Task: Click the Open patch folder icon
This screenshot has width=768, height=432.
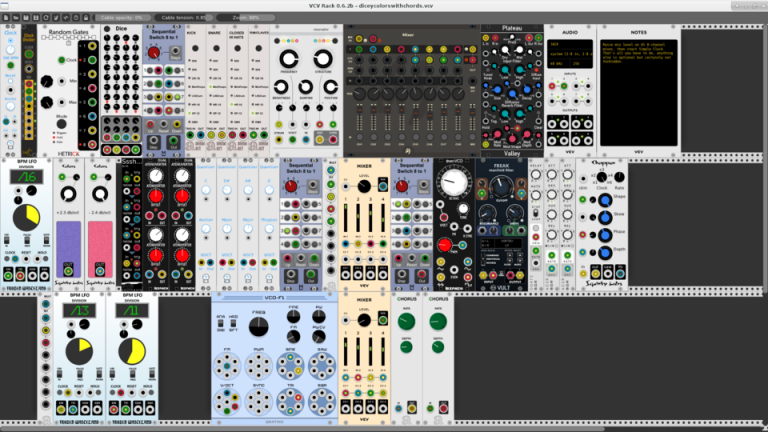Action: click(16, 17)
